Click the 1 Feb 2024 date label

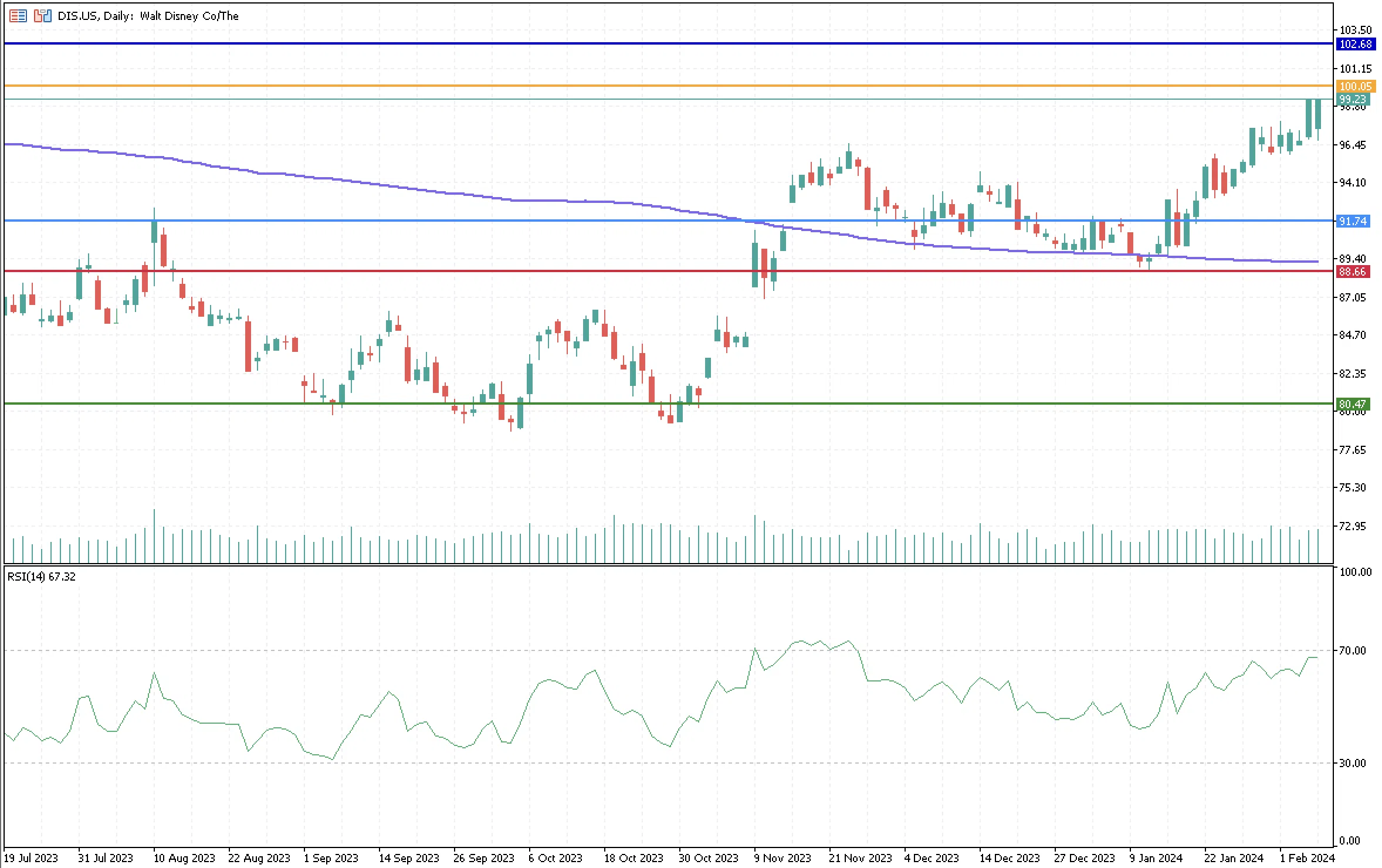click(x=1307, y=858)
